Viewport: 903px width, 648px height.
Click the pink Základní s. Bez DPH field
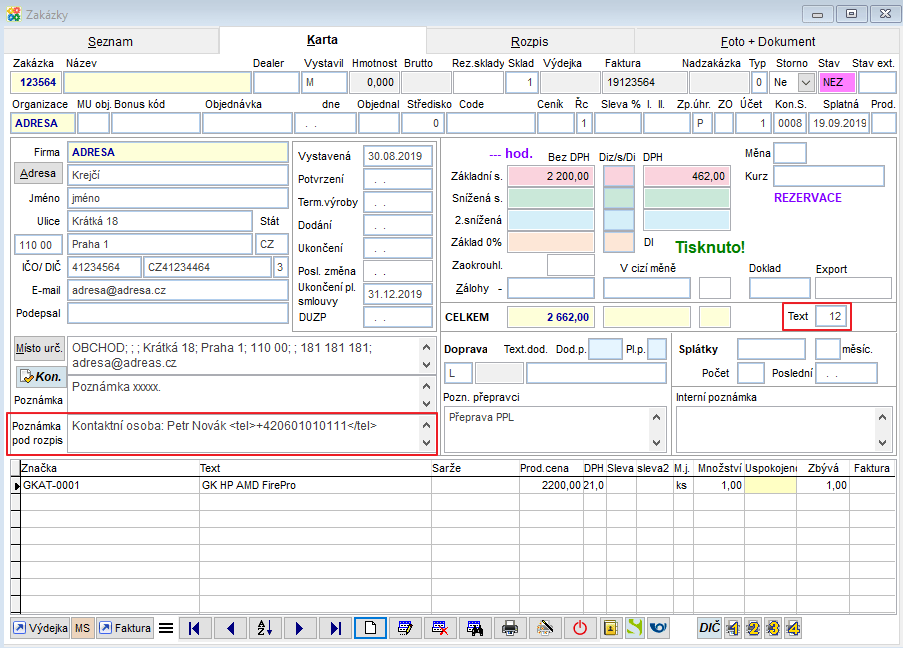pyautogui.click(x=551, y=176)
